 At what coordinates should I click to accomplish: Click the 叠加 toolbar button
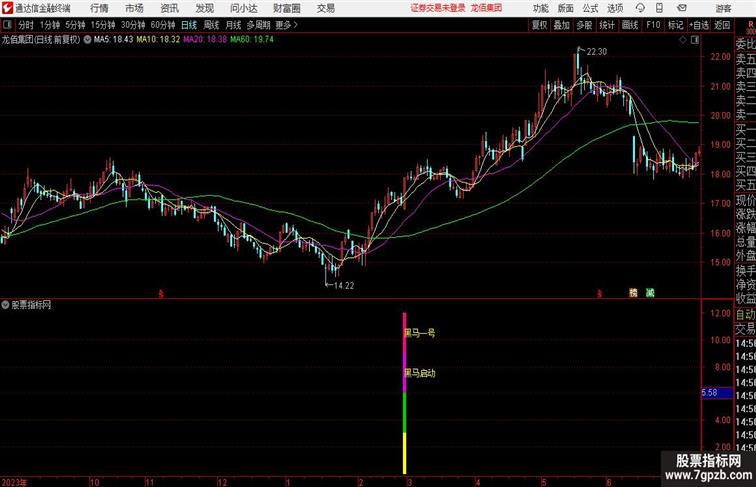pos(562,25)
